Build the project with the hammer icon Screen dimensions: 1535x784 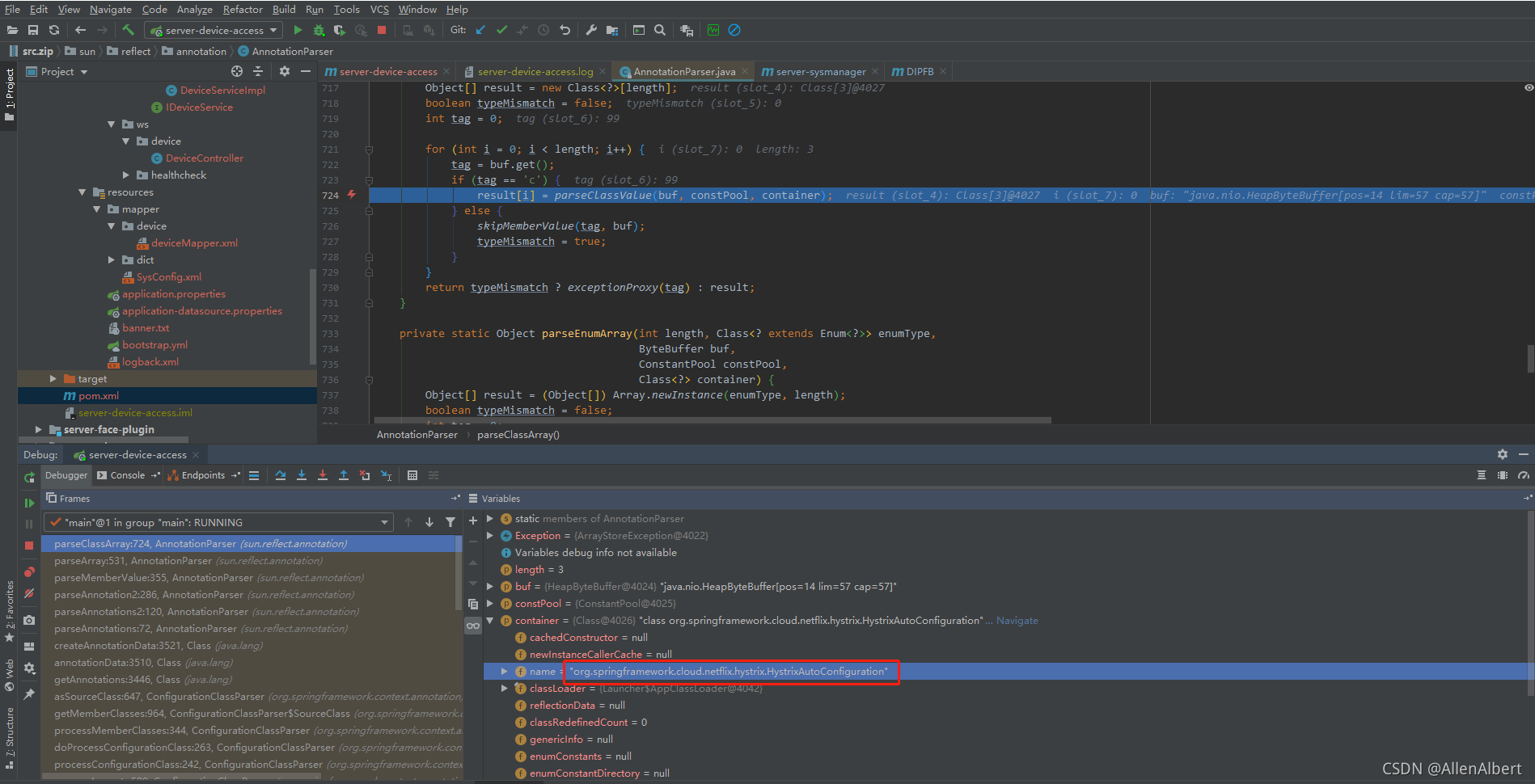tap(128, 30)
